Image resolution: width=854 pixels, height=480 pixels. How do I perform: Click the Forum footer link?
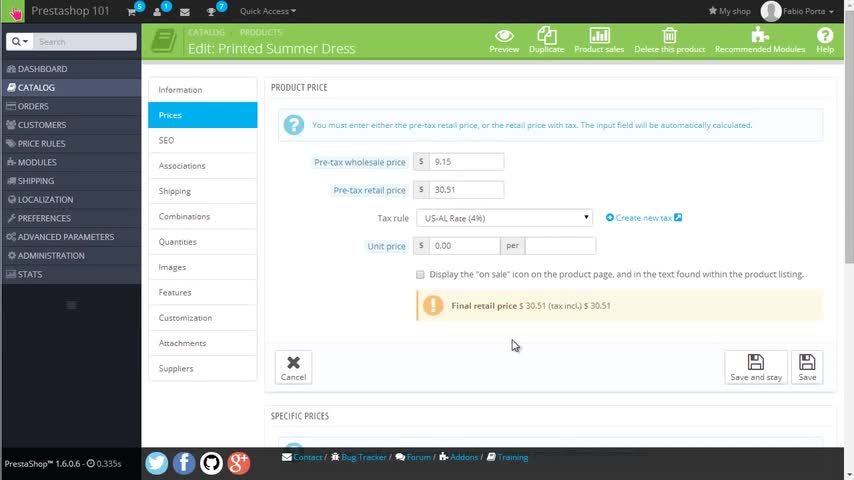pyautogui.click(x=413, y=457)
